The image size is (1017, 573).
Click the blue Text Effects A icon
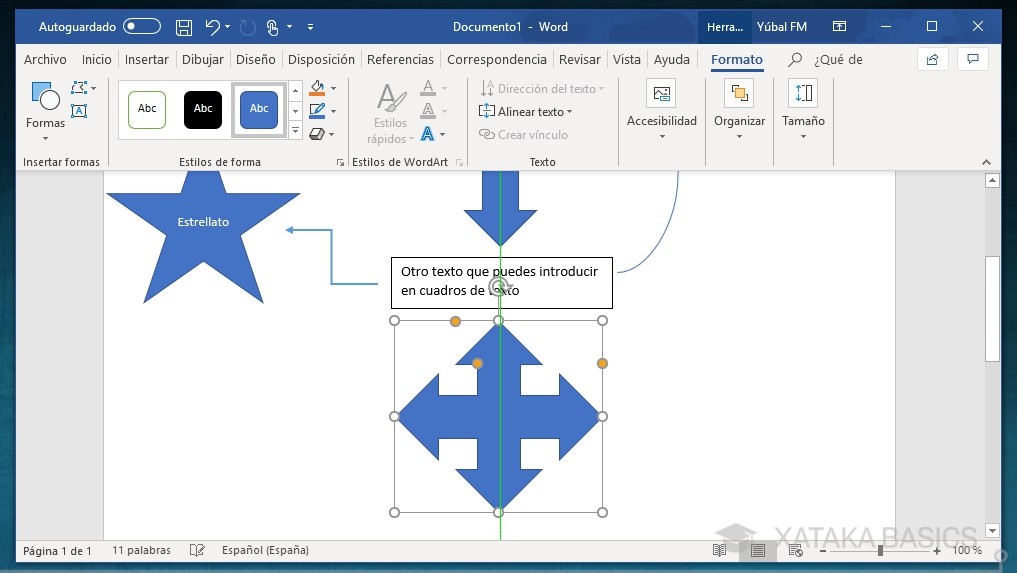[428, 134]
